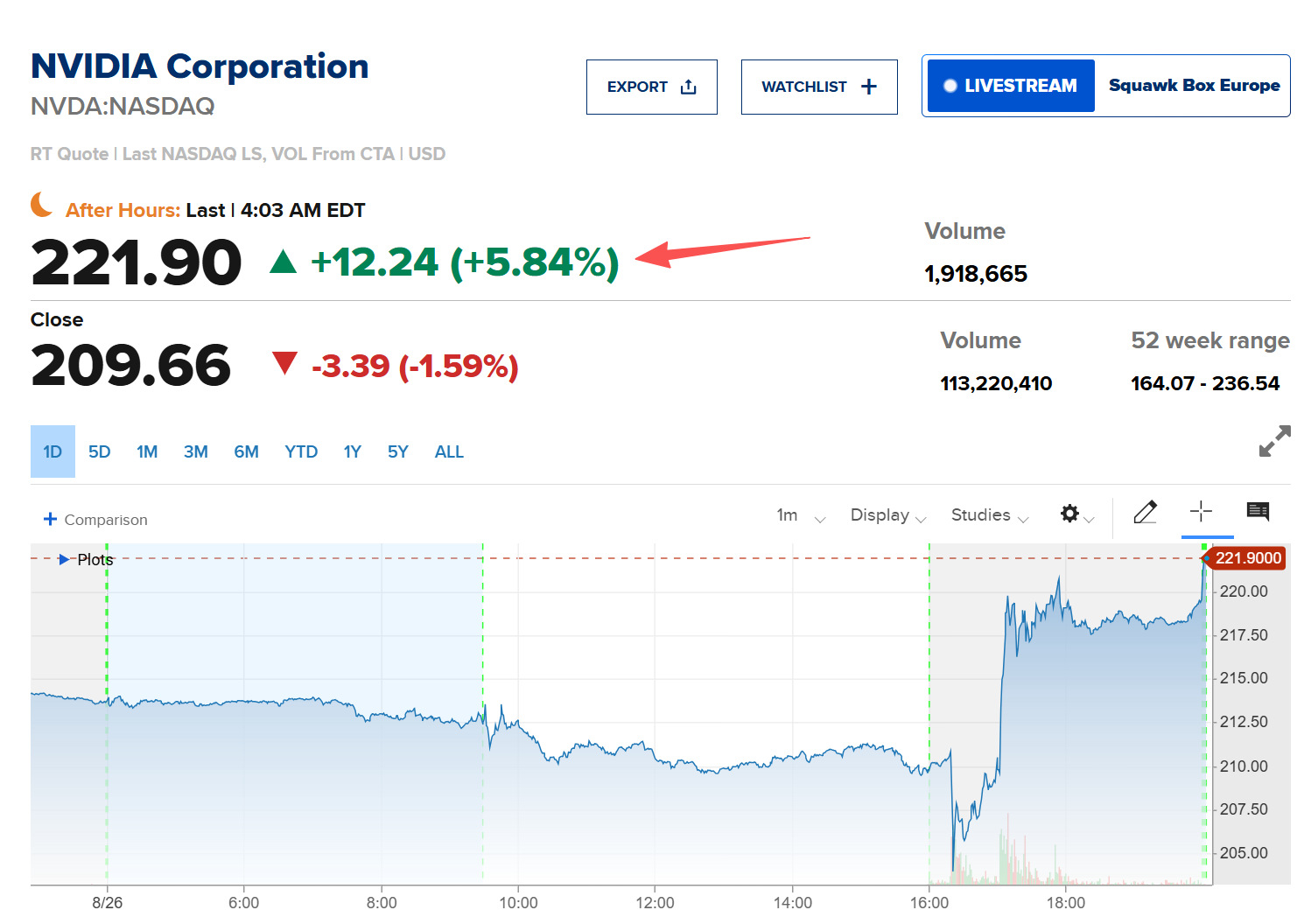1297x924 pixels.
Task: Click the plus icon in Watchlist
Action: click(x=869, y=87)
